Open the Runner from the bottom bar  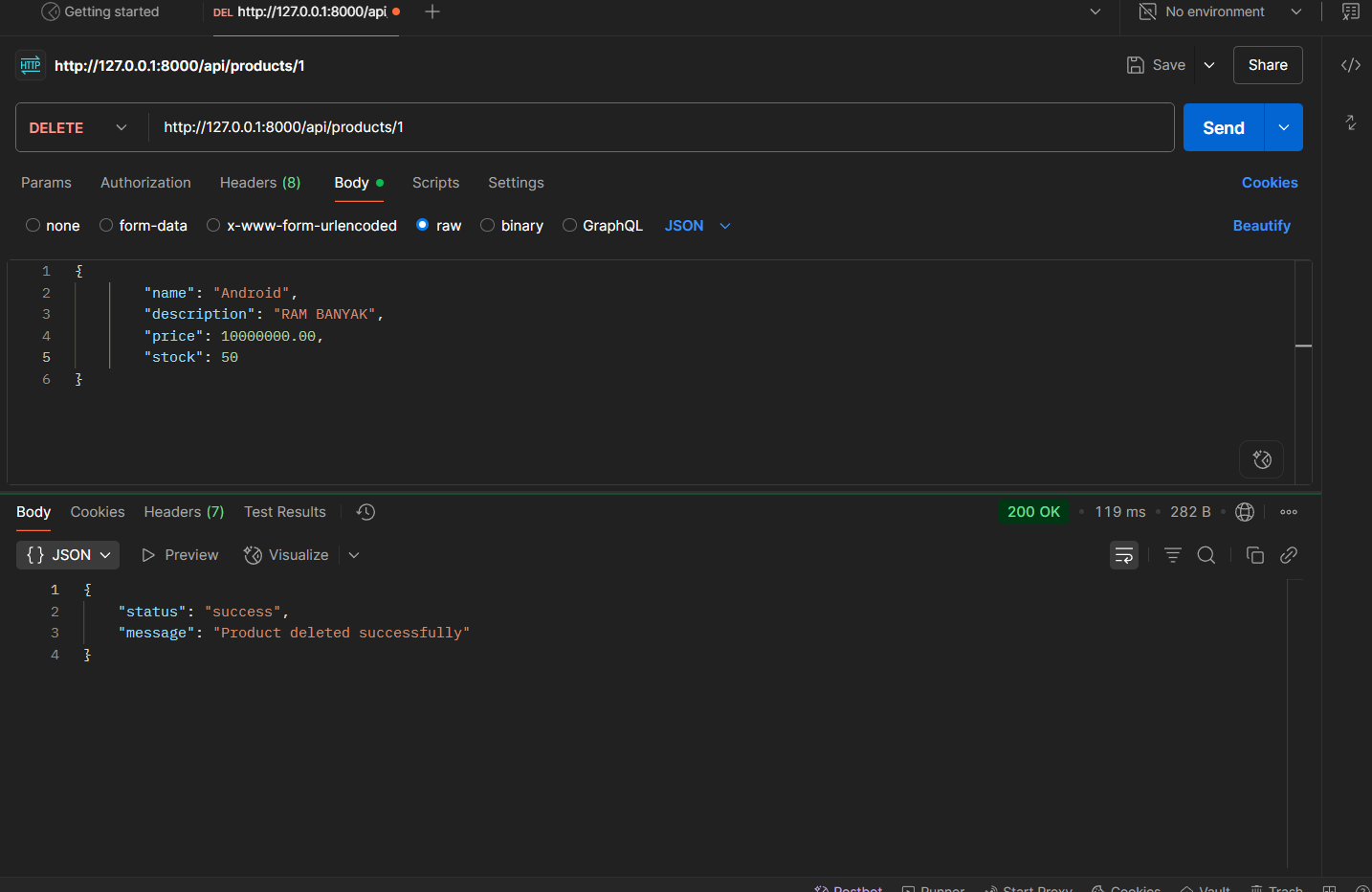pyautogui.click(x=933, y=888)
